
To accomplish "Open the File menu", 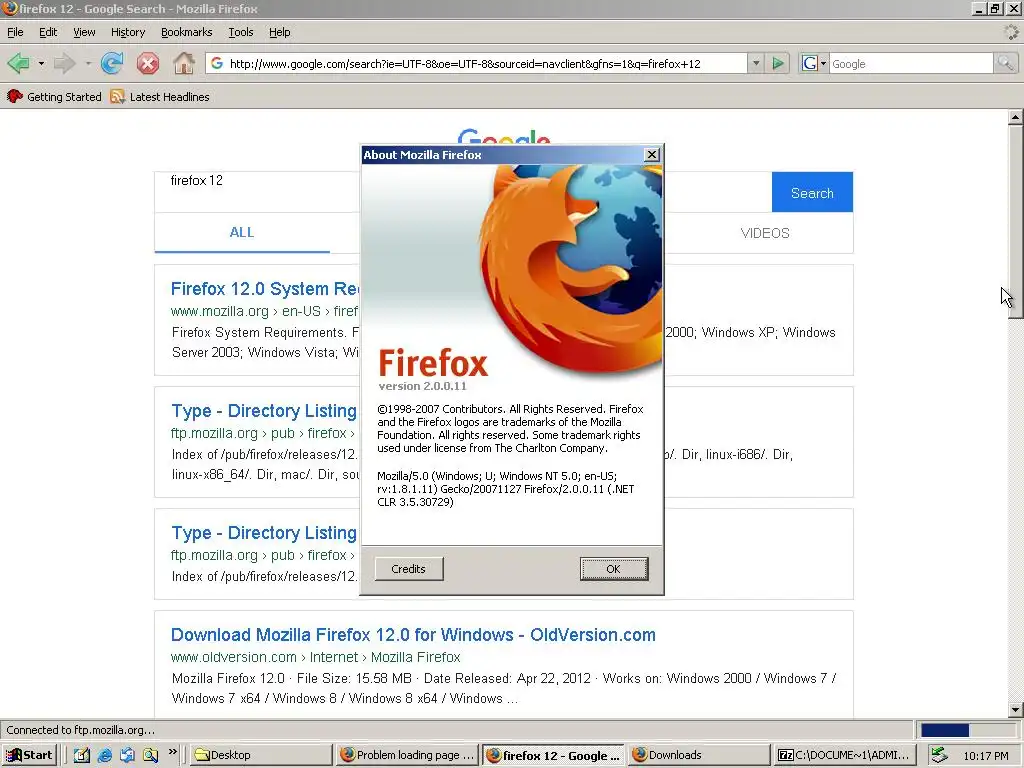I will pyautogui.click(x=15, y=32).
